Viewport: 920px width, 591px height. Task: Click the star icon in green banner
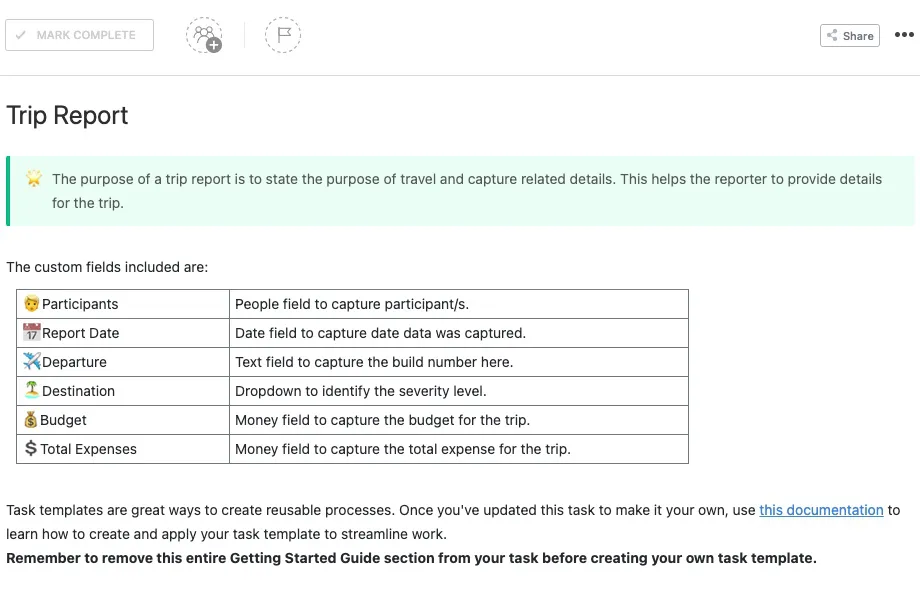[34, 178]
